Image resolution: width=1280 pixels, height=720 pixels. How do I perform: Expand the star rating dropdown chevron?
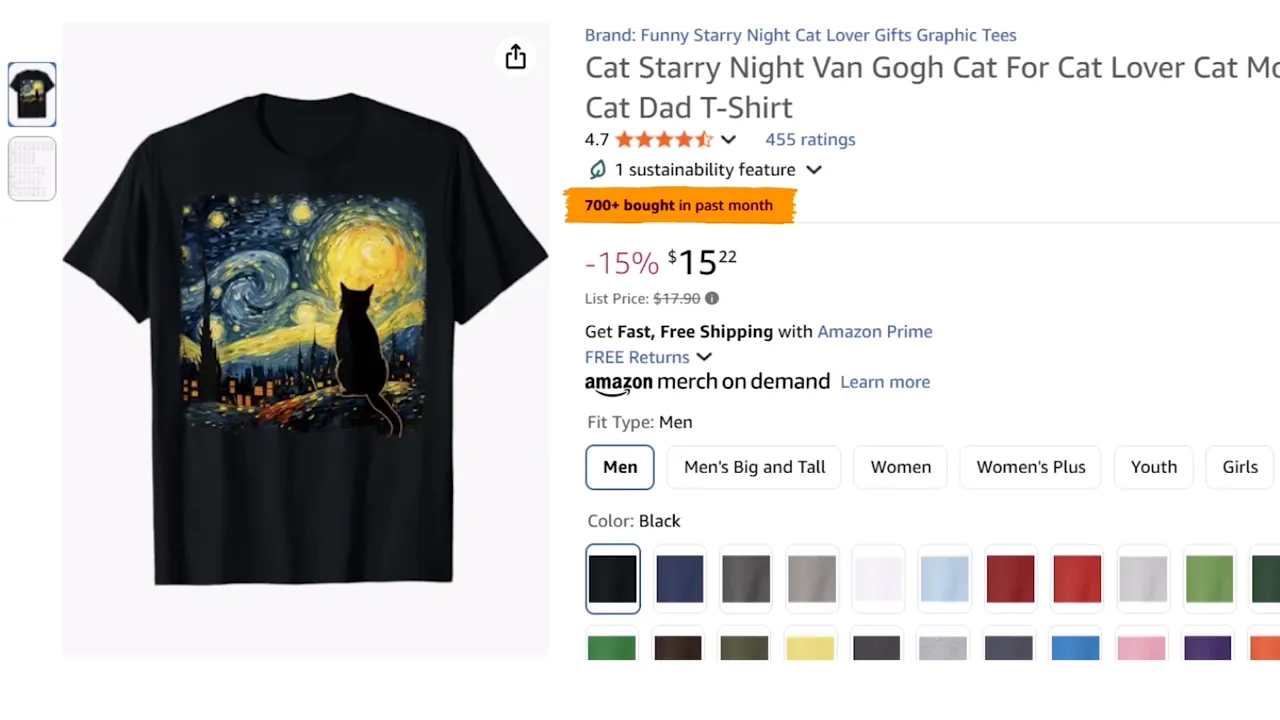[729, 140]
